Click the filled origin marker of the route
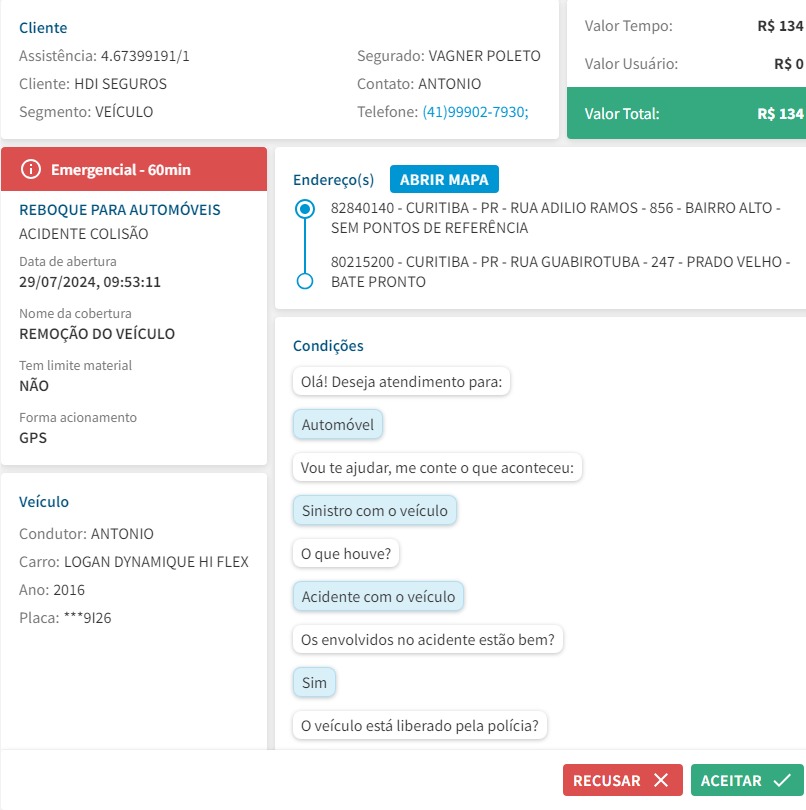806x810 pixels. coord(305,209)
